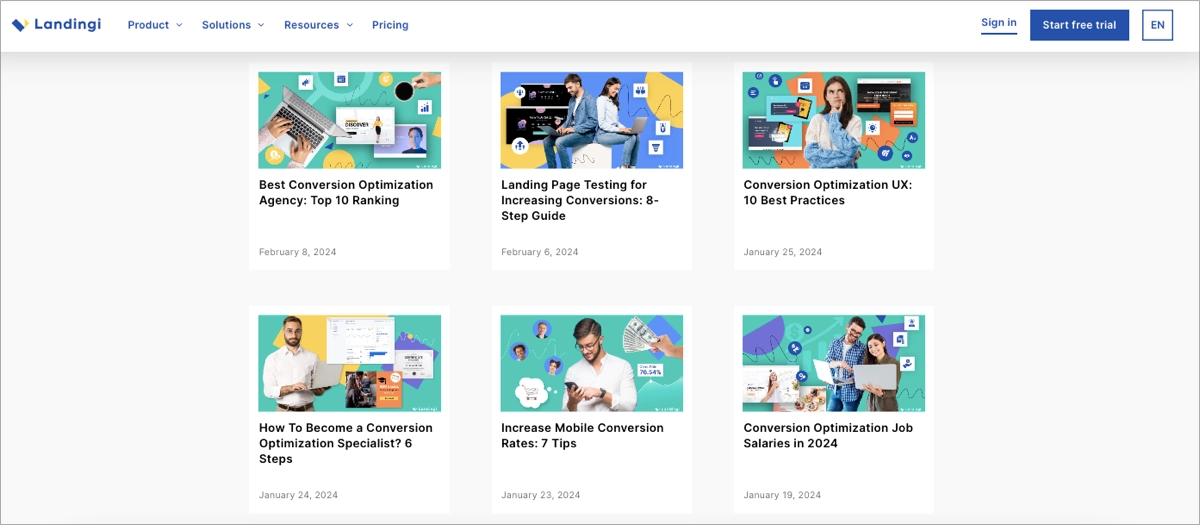Click the date January 24, 2024
Image resolution: width=1200 pixels, height=525 pixels.
tap(298, 495)
